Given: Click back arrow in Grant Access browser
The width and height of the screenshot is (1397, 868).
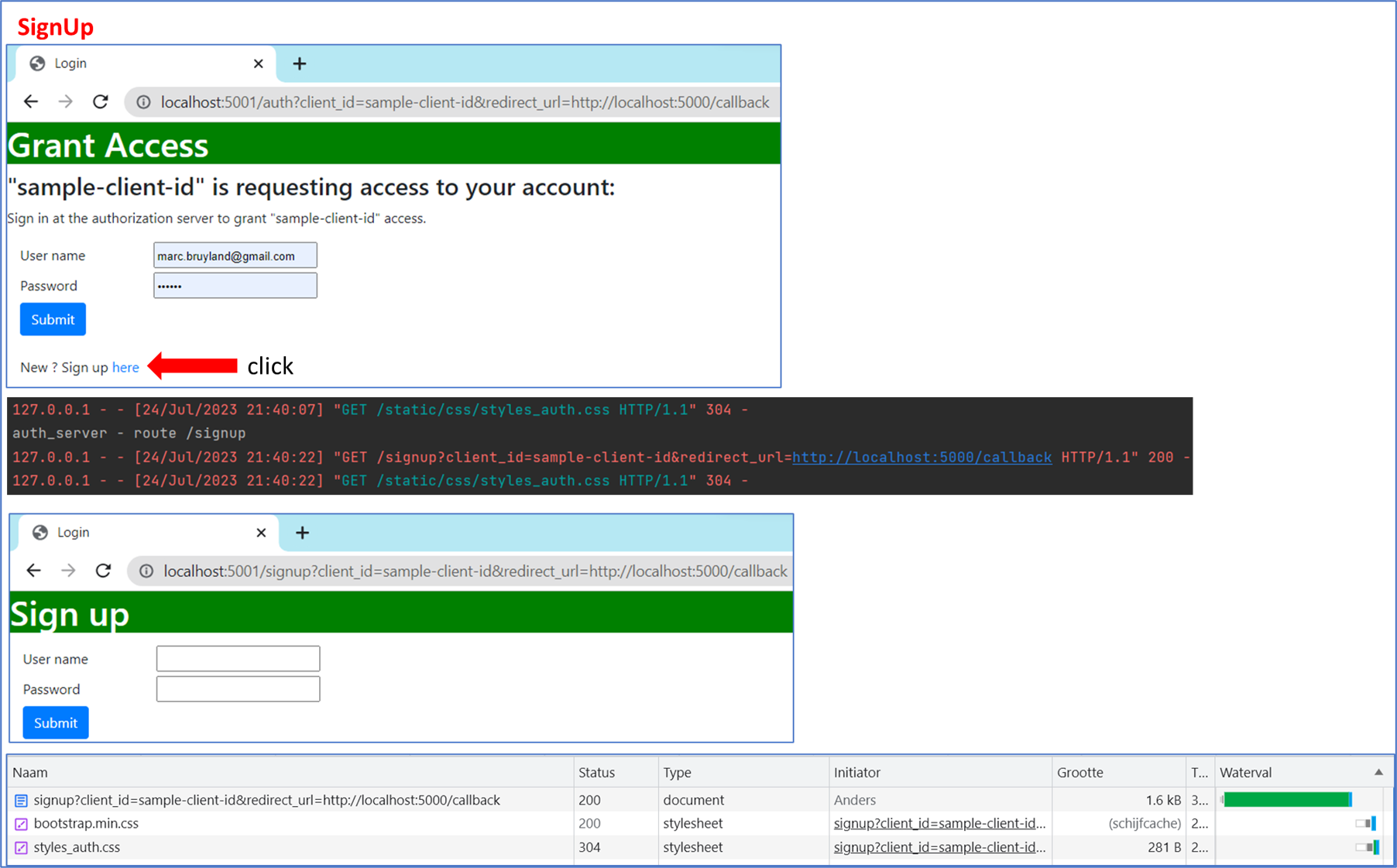Looking at the screenshot, I should coord(31,101).
